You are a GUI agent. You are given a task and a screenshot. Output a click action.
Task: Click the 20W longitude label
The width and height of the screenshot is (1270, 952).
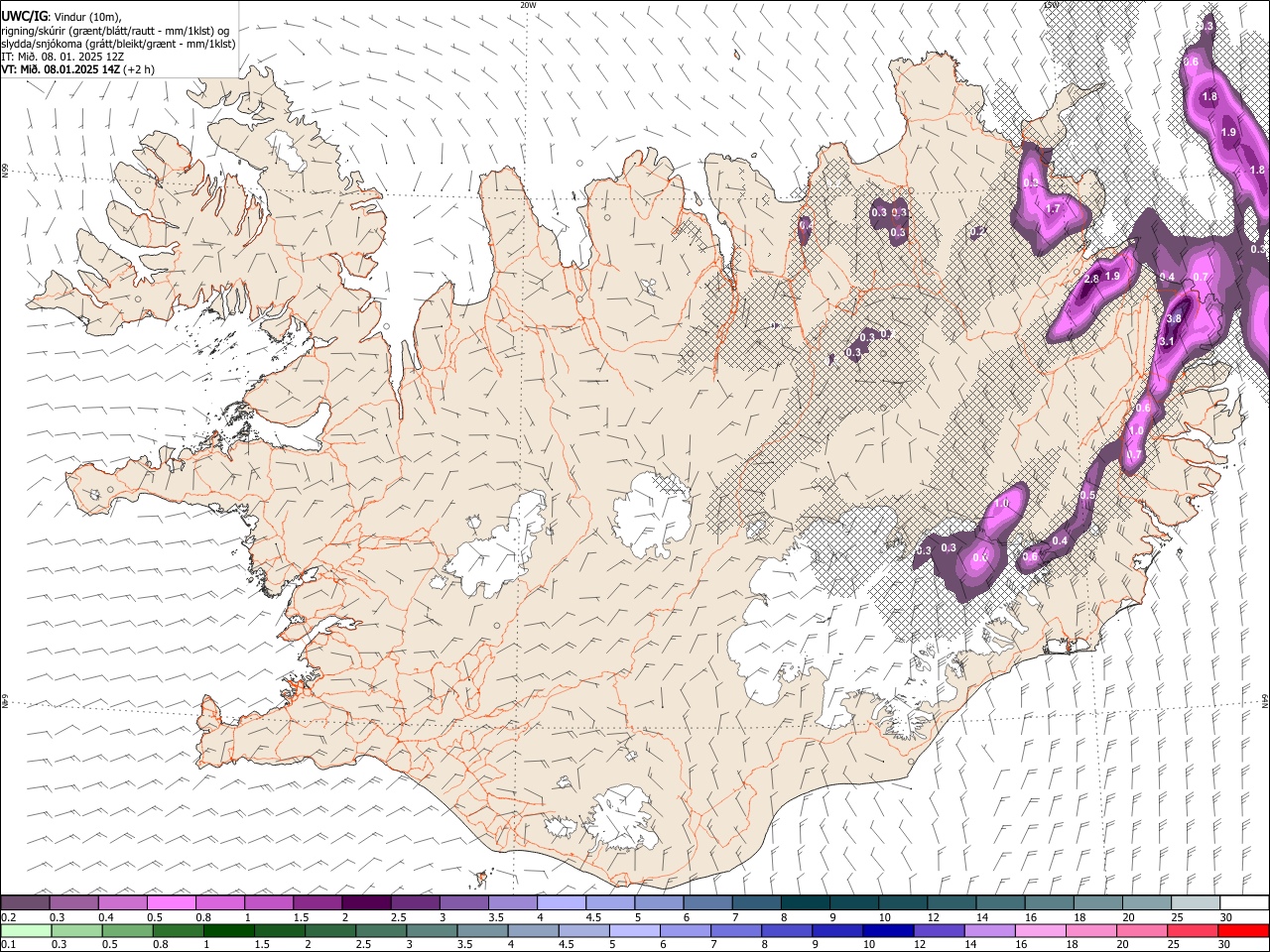[528, 5]
